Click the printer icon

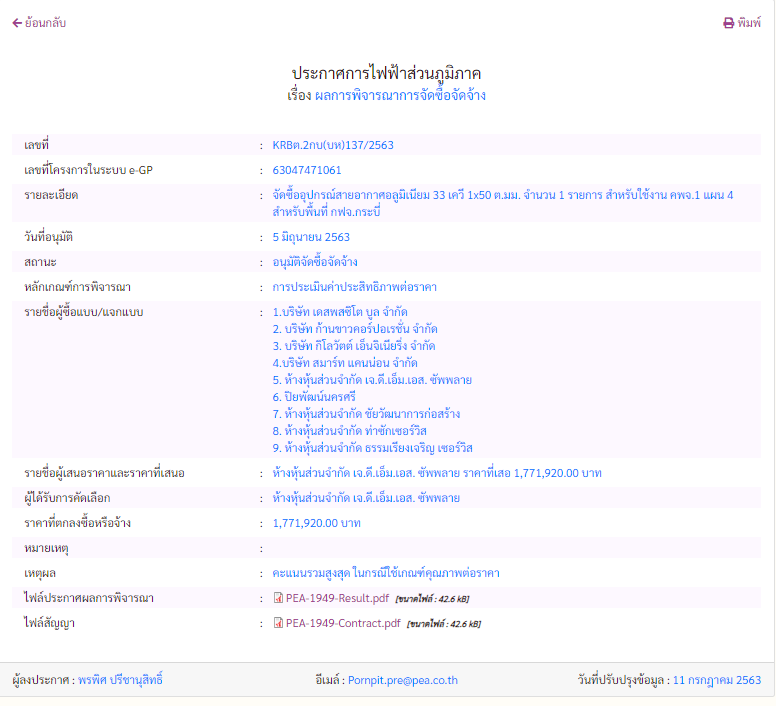(728, 23)
